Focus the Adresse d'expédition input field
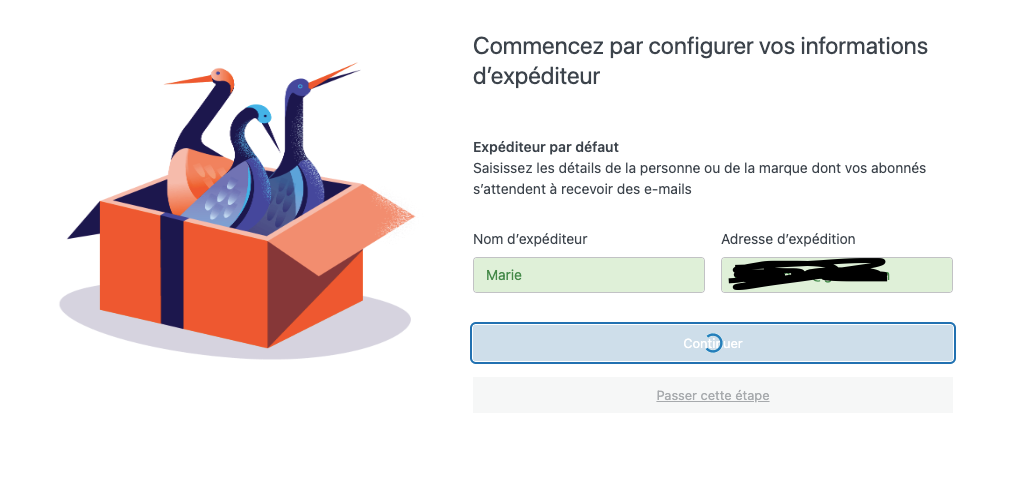1023x485 pixels. coord(836,275)
